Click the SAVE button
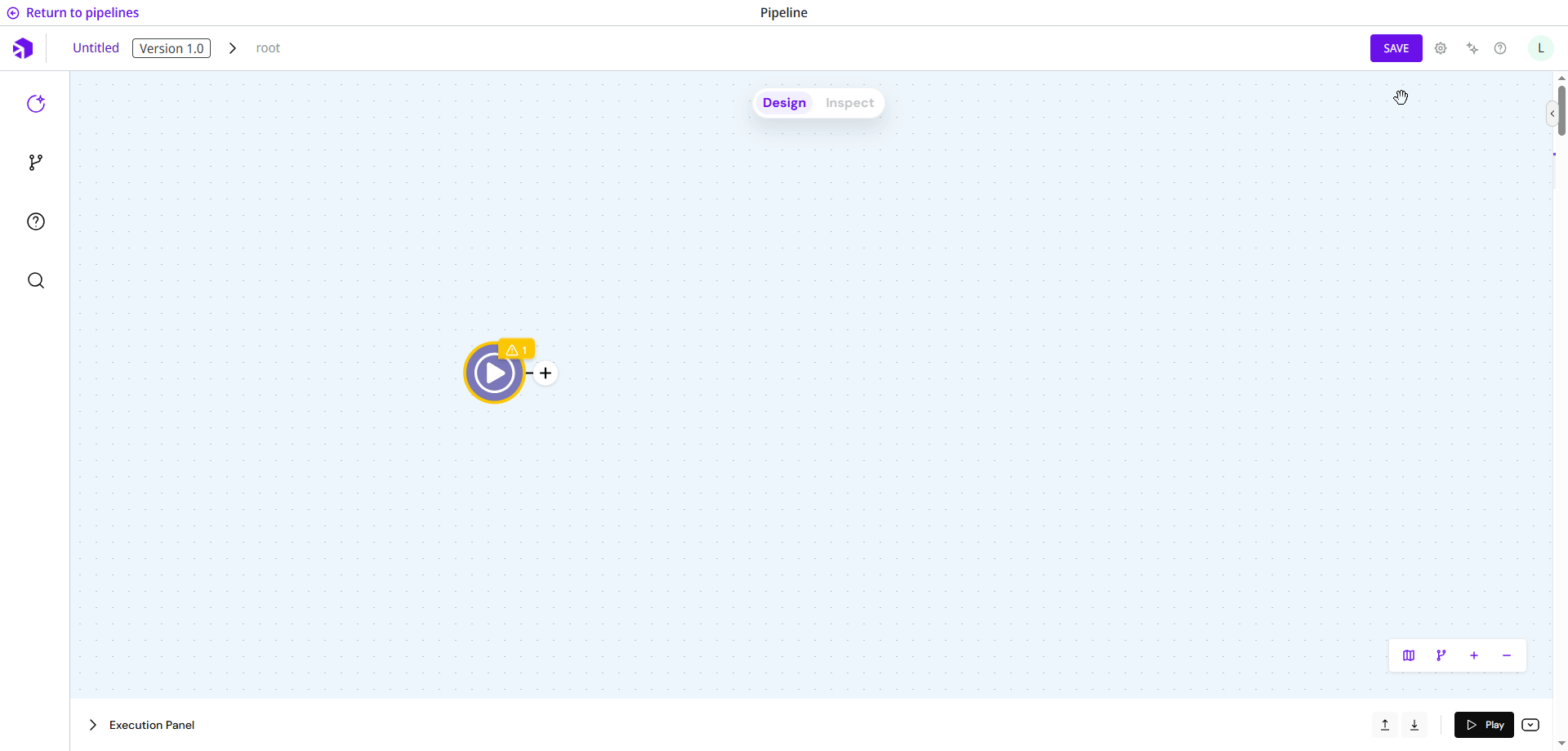The width and height of the screenshot is (1568, 751). pyautogui.click(x=1396, y=48)
